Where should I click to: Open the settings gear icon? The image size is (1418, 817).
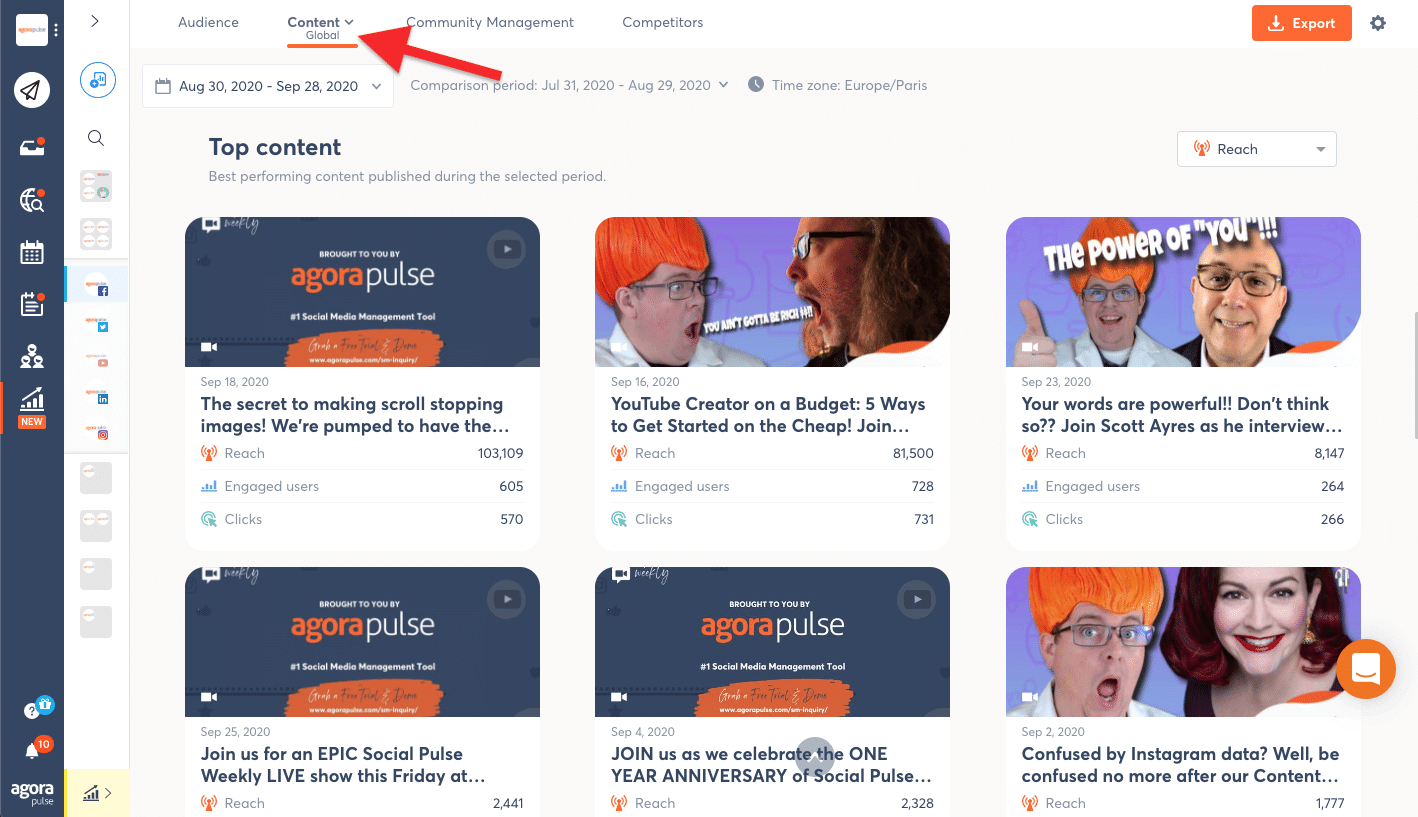point(1378,23)
